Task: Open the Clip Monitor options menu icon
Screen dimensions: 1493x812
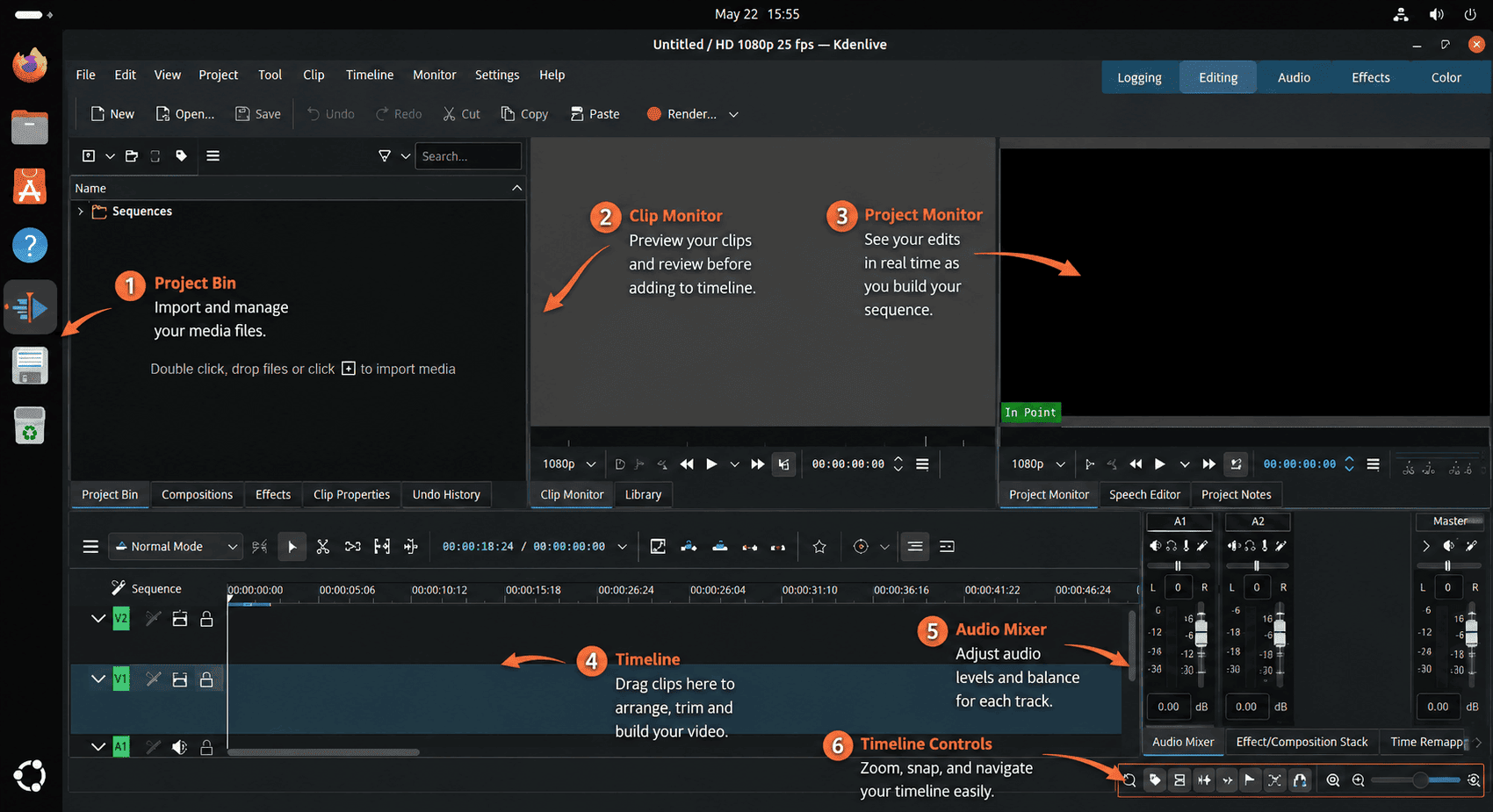Action: click(922, 463)
